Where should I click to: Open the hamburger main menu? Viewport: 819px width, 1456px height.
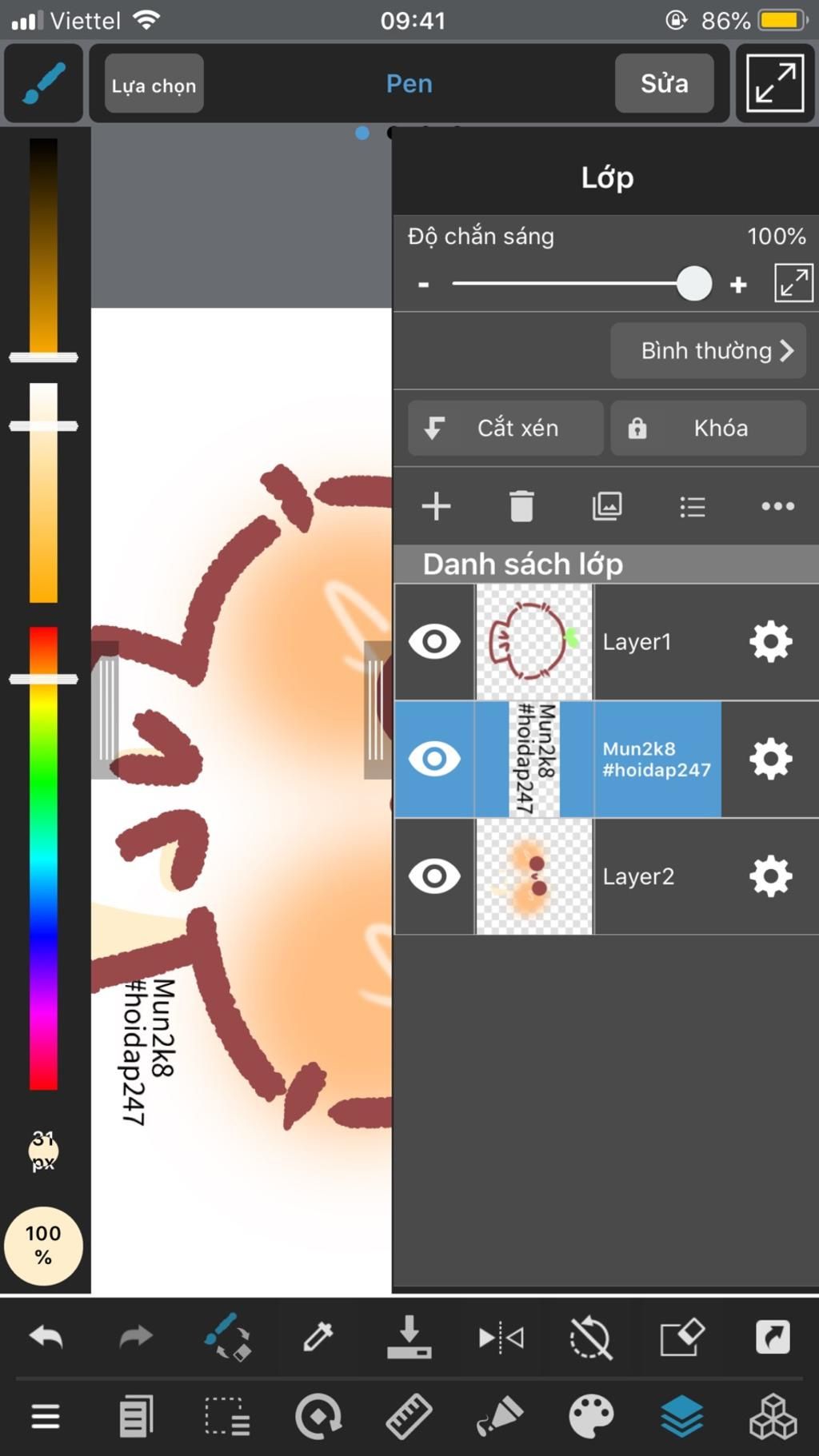[46, 1418]
